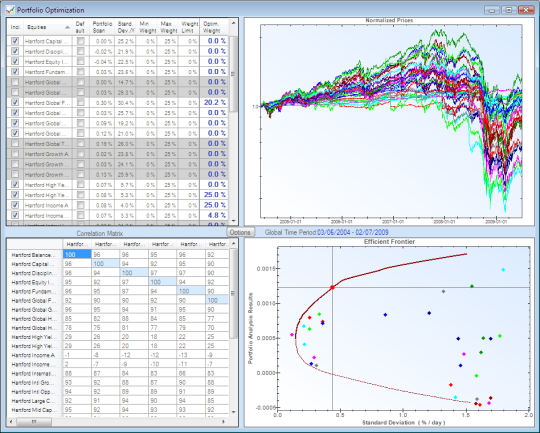
Task: Select the 30.4 % standard deviation cell
Action: pos(126,103)
